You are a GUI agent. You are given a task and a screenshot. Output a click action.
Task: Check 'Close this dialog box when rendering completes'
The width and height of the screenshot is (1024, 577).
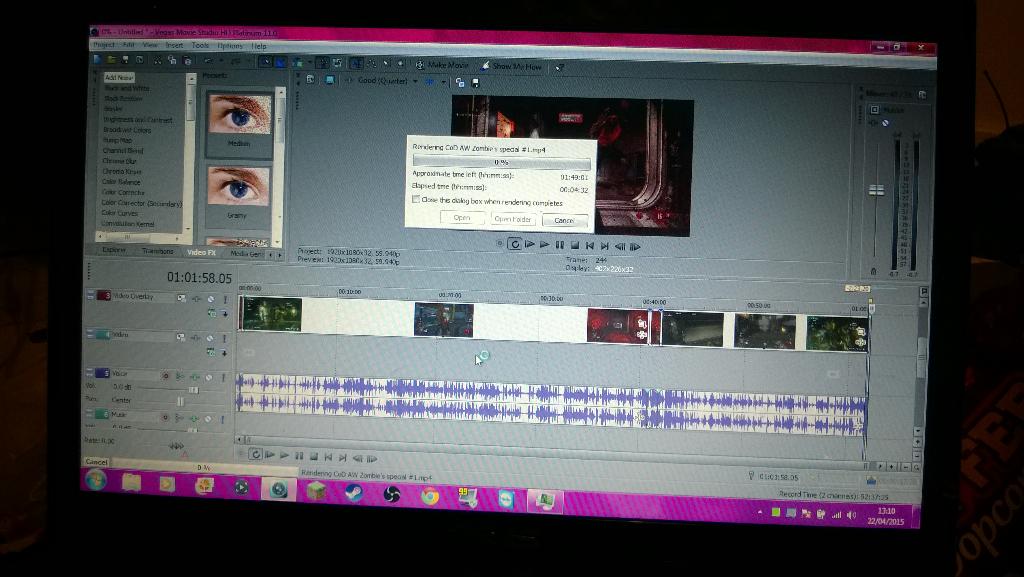416,199
